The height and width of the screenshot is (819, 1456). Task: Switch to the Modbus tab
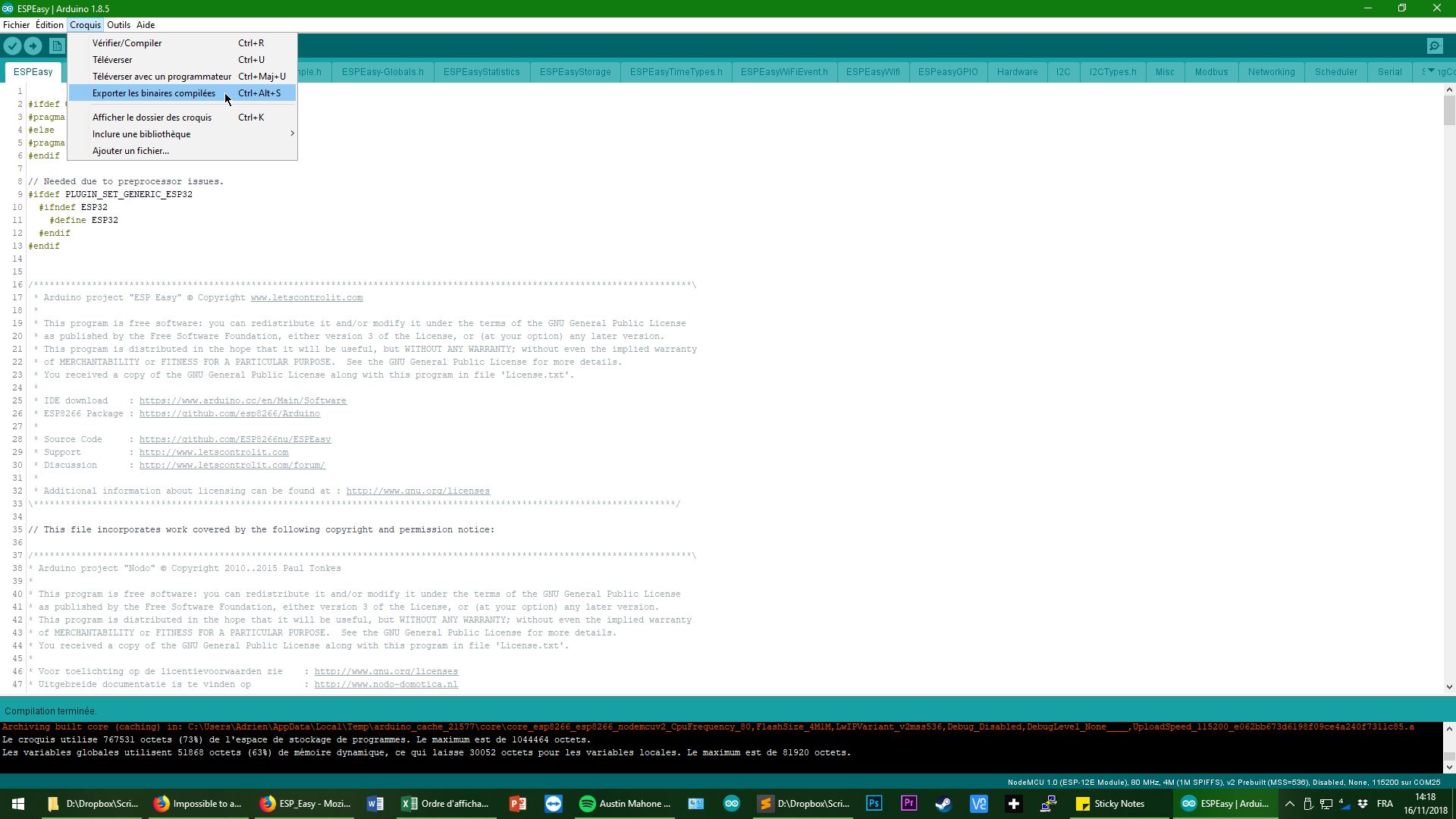[1211, 72]
